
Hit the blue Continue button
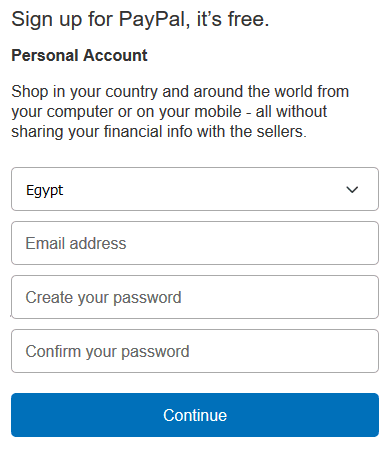pos(195,415)
